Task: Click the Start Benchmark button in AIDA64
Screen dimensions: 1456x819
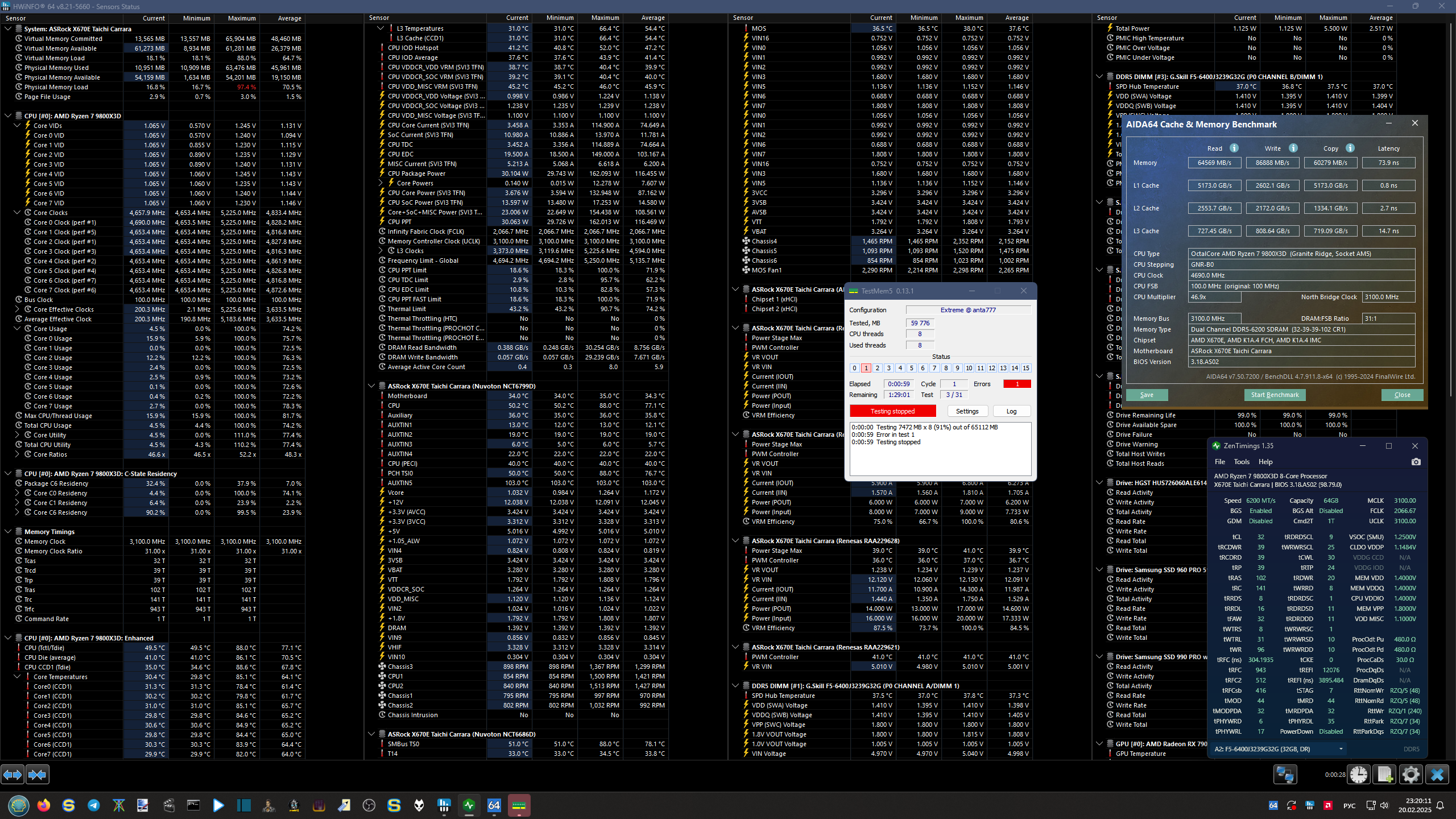Action: tap(1275, 395)
